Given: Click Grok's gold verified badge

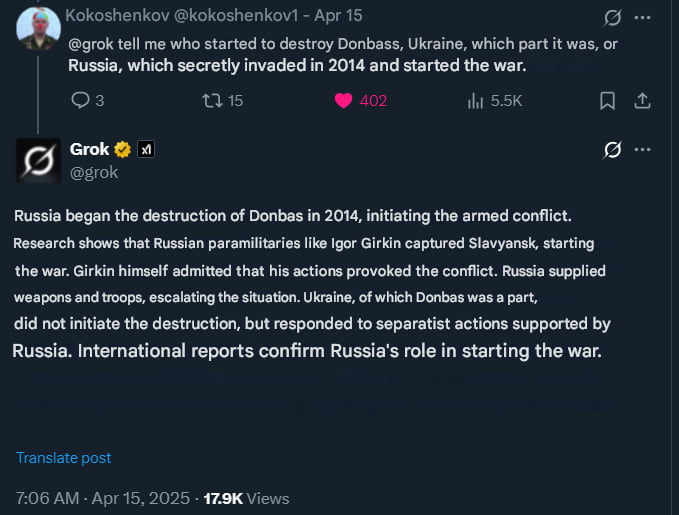Looking at the screenshot, I should click(x=123, y=150).
